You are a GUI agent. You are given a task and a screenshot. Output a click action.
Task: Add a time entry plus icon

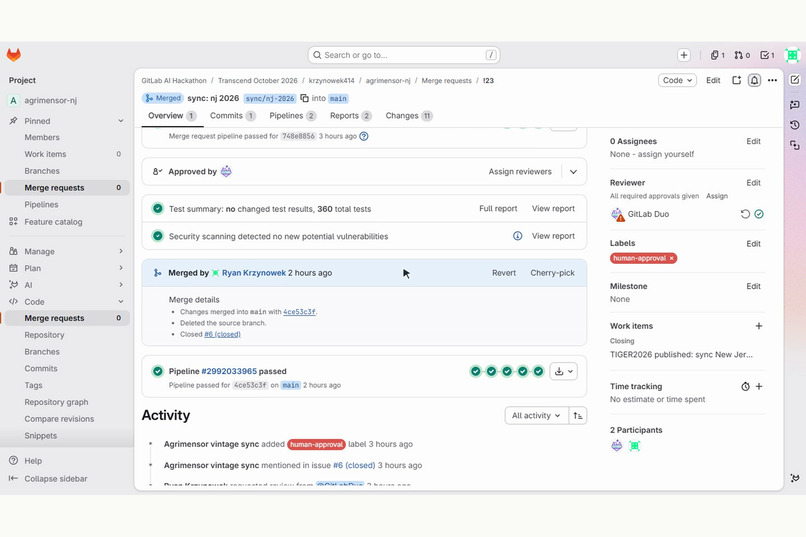759,386
